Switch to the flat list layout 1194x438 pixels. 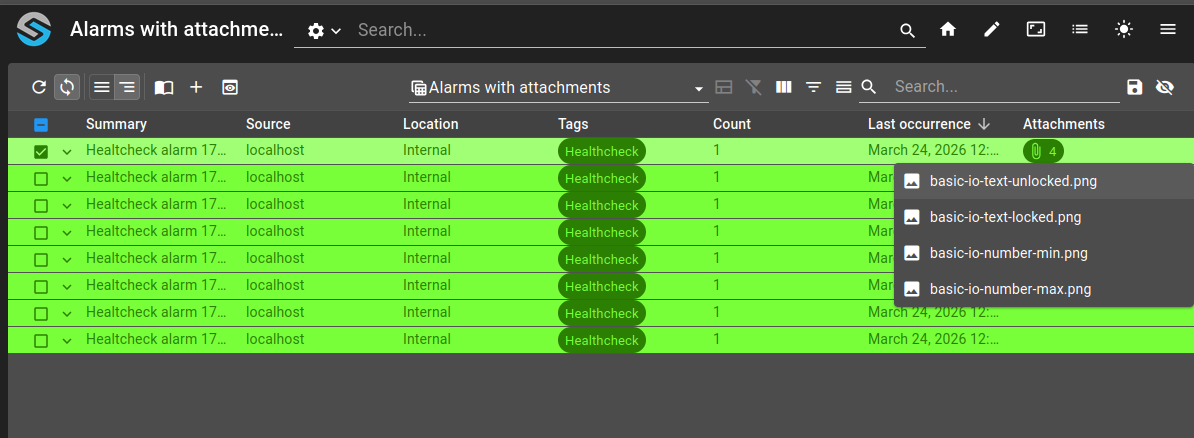pos(102,88)
